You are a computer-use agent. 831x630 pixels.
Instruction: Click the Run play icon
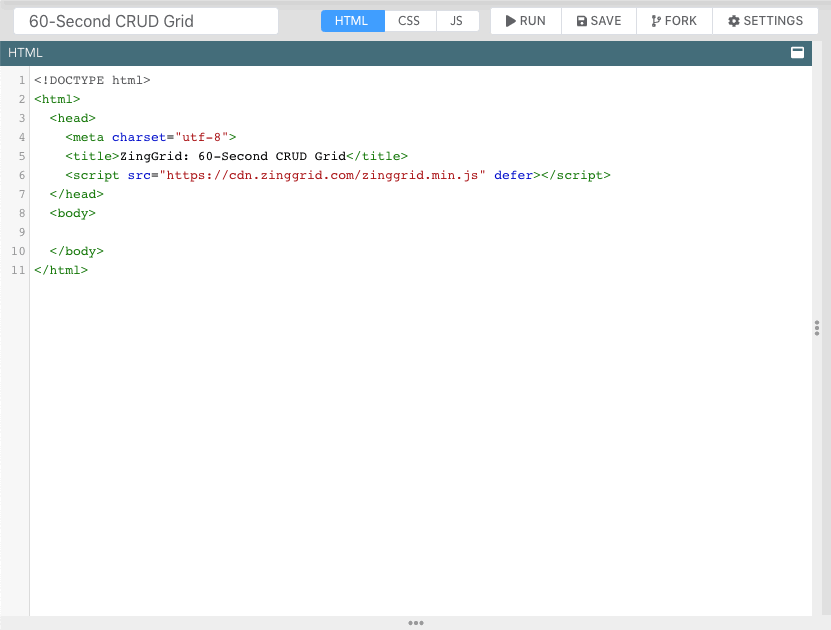tap(512, 20)
